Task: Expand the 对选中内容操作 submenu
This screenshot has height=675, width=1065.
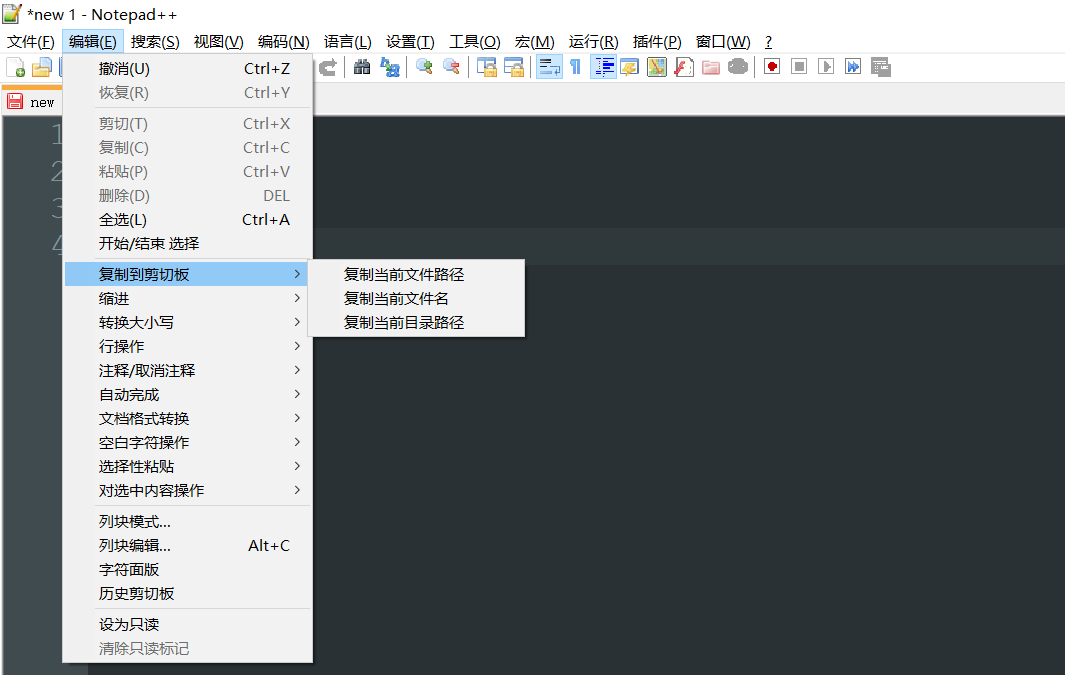Action: (x=187, y=490)
